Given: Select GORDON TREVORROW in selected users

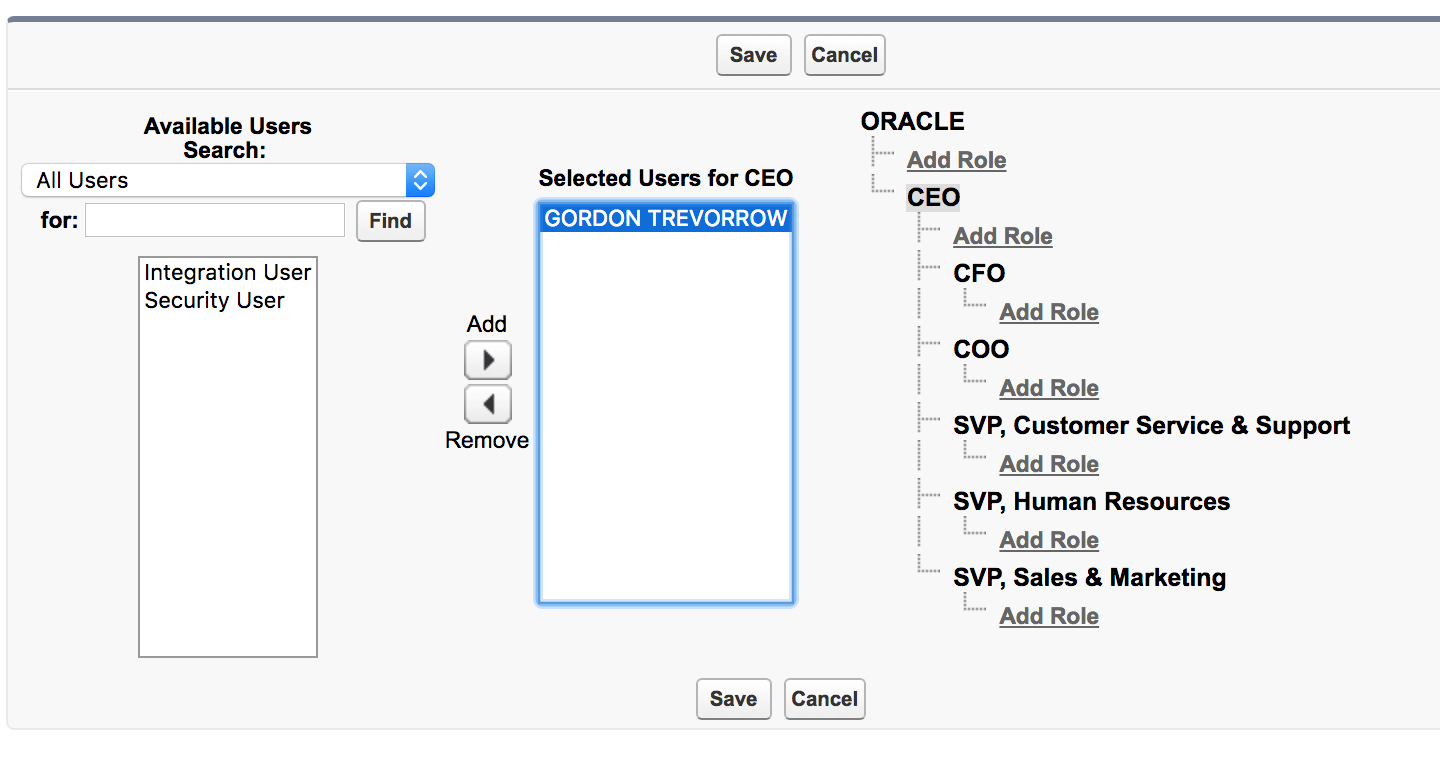Looking at the screenshot, I should coord(666,218).
